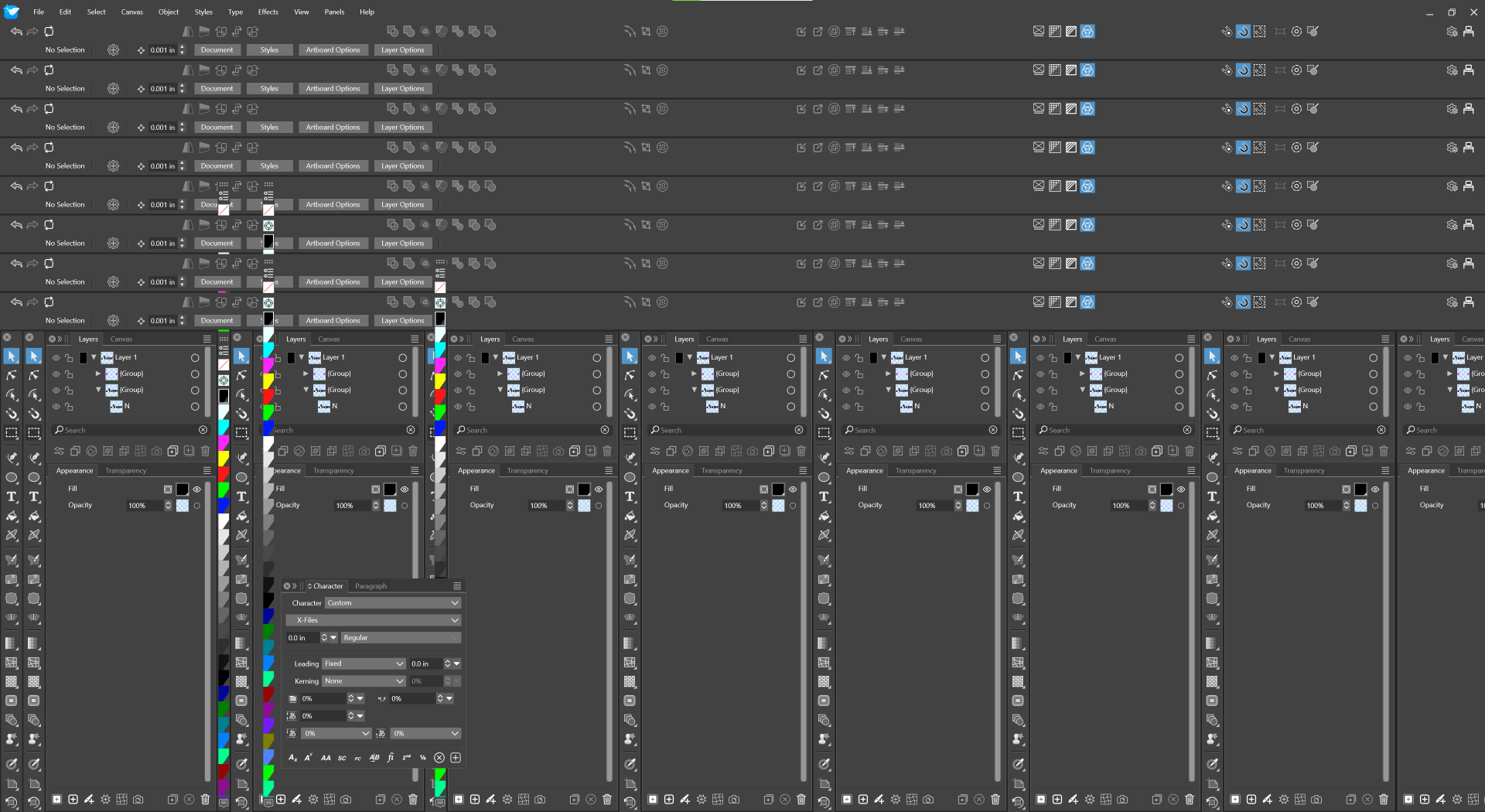Screen dimensions: 1485x812
Task: Click the plus icon at Character panel bottom
Action: (x=456, y=758)
